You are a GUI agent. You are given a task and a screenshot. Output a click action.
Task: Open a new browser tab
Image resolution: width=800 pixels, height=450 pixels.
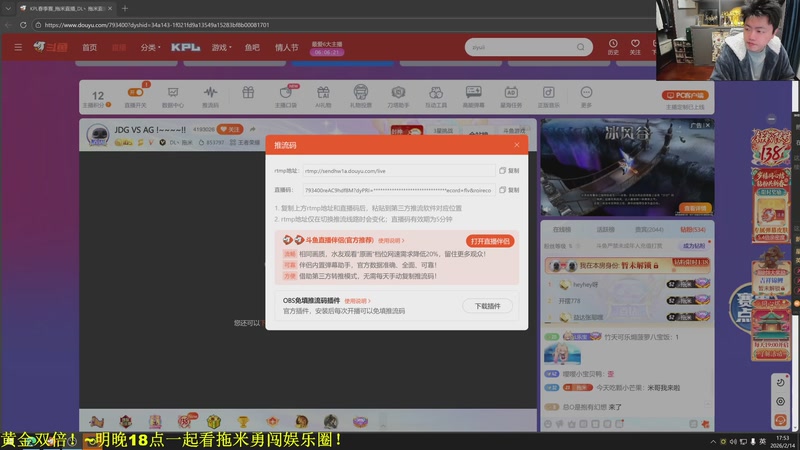pos(124,8)
